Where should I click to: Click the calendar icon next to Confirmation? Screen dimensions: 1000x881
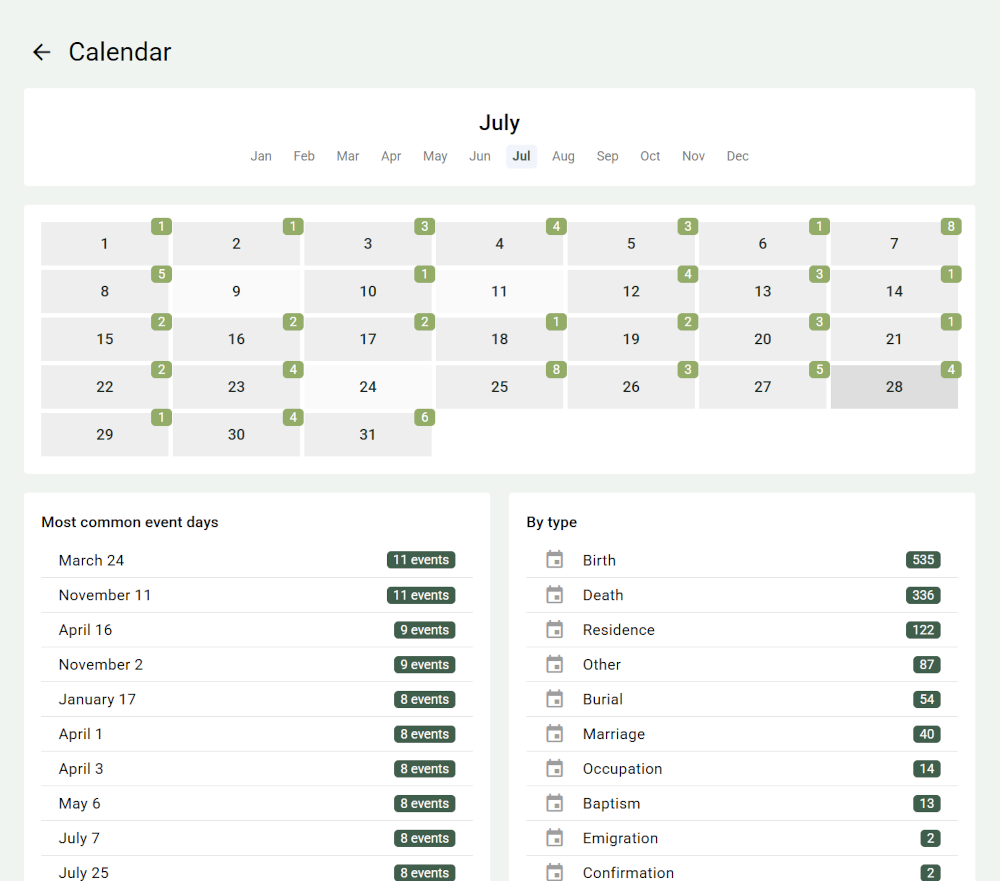click(x=555, y=872)
